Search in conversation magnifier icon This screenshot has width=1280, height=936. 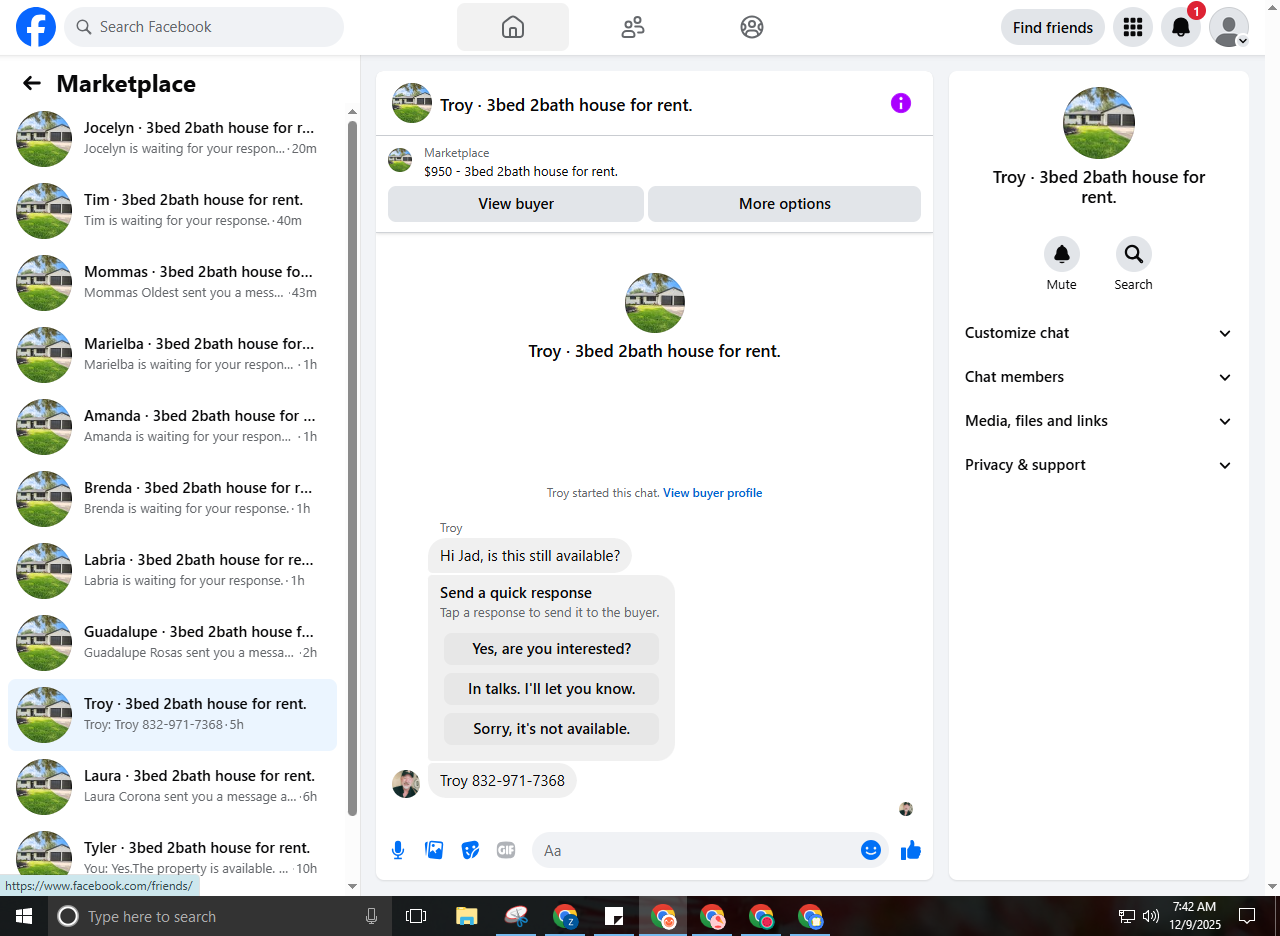(1134, 254)
